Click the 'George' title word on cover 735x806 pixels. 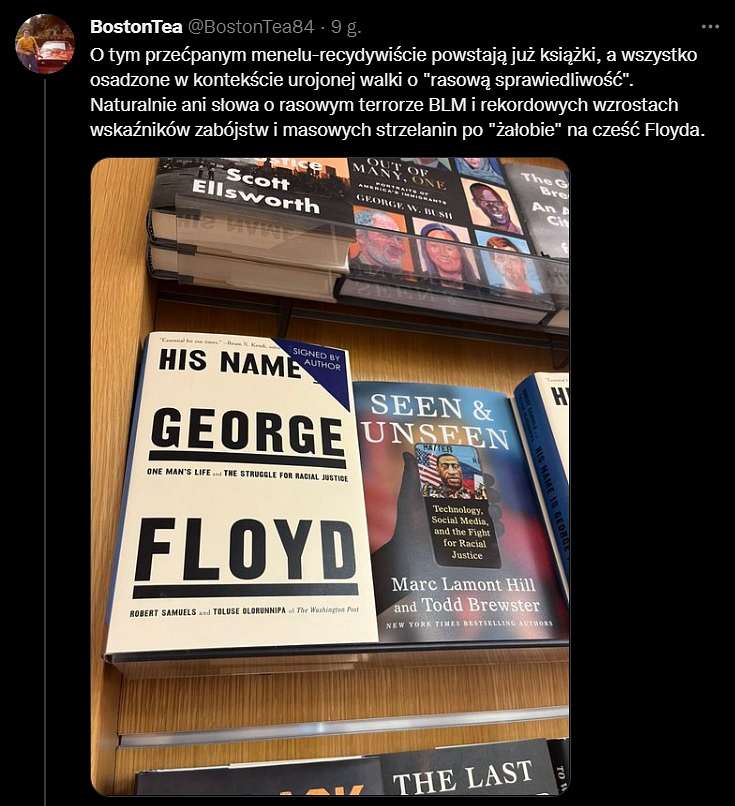247,434
